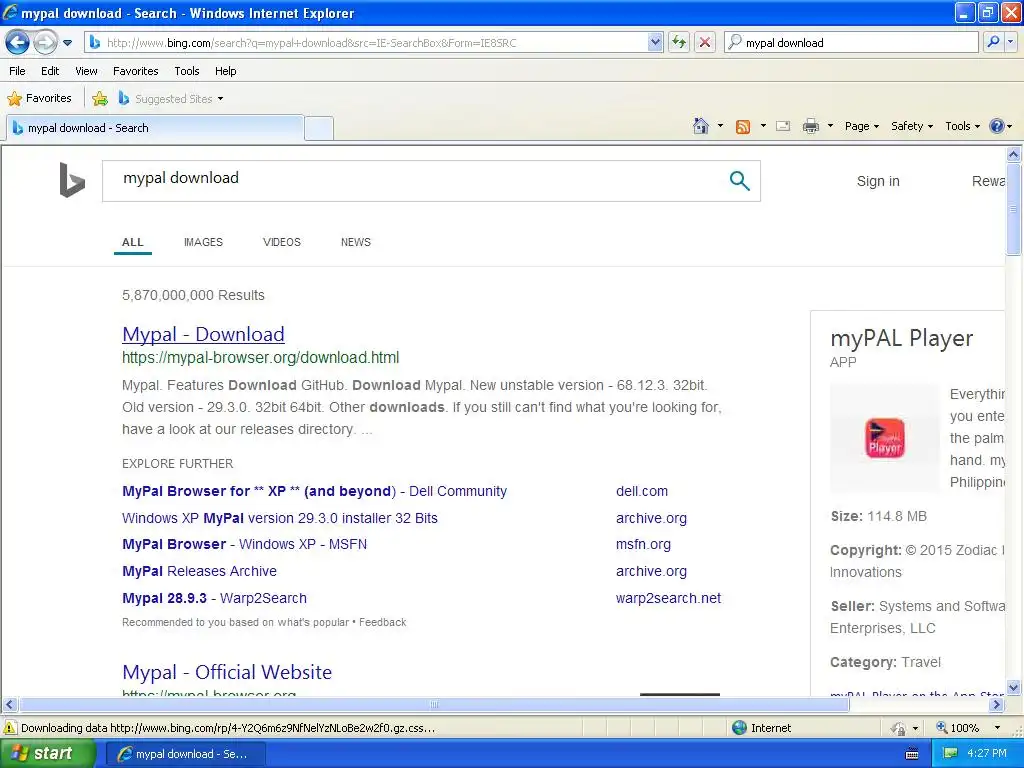Screen dimensions: 1024x768
Task: Click the Print icon
Action: [x=810, y=126]
